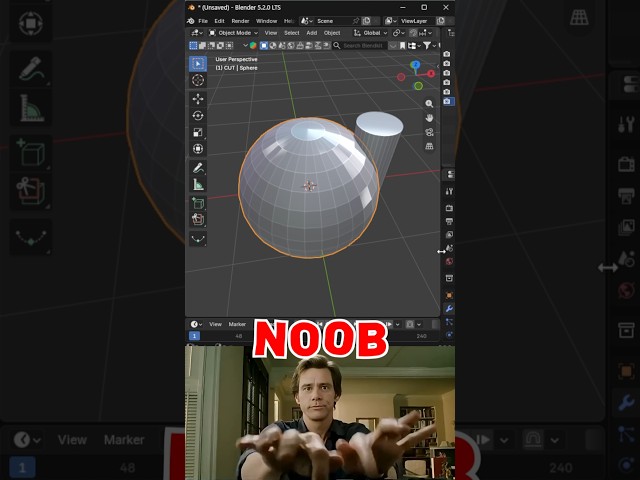Jump to end with playback button
The width and height of the screenshot is (640, 480).
389,324
